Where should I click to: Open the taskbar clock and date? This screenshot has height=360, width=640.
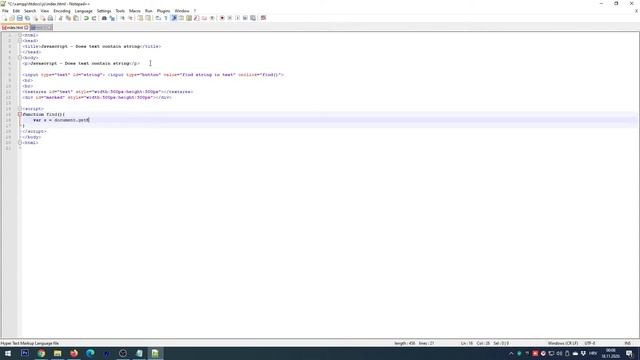[611, 353]
